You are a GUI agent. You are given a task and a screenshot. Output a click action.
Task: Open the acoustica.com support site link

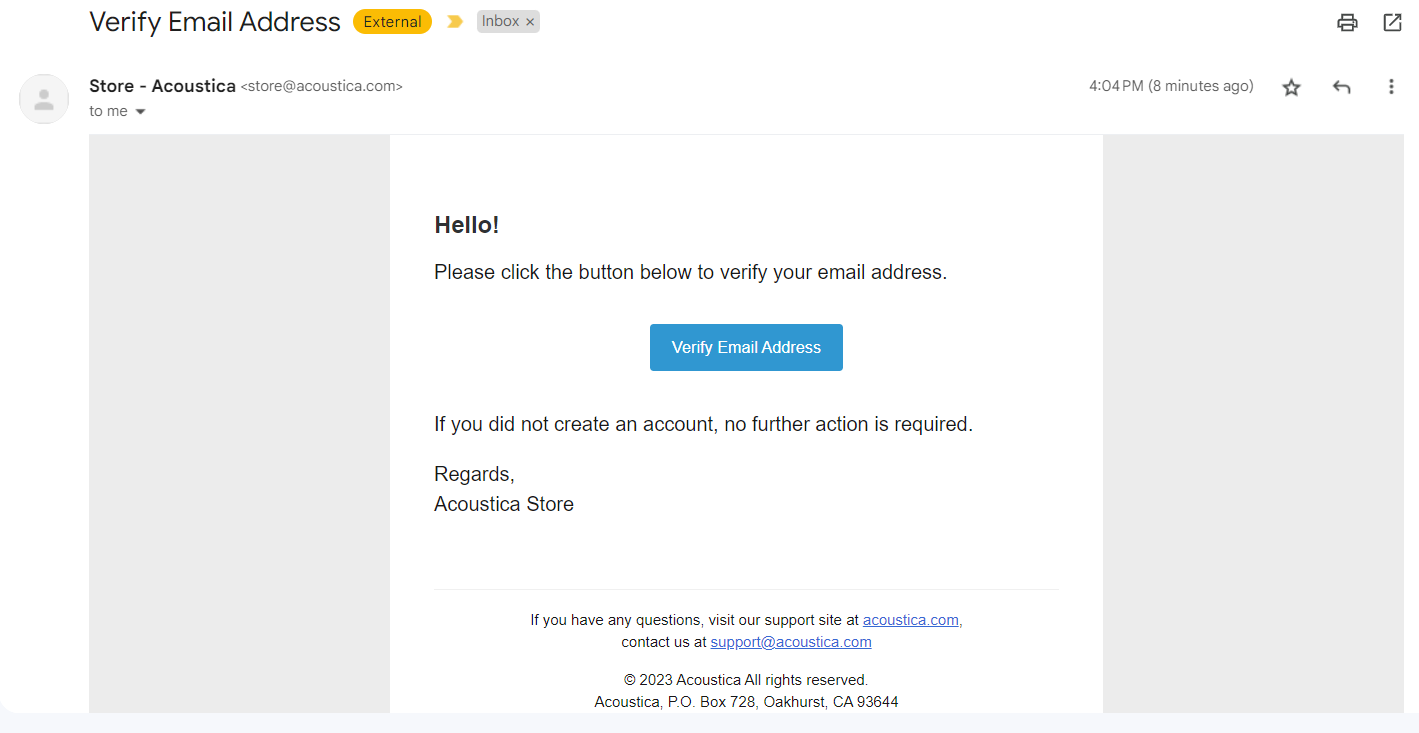click(x=910, y=620)
